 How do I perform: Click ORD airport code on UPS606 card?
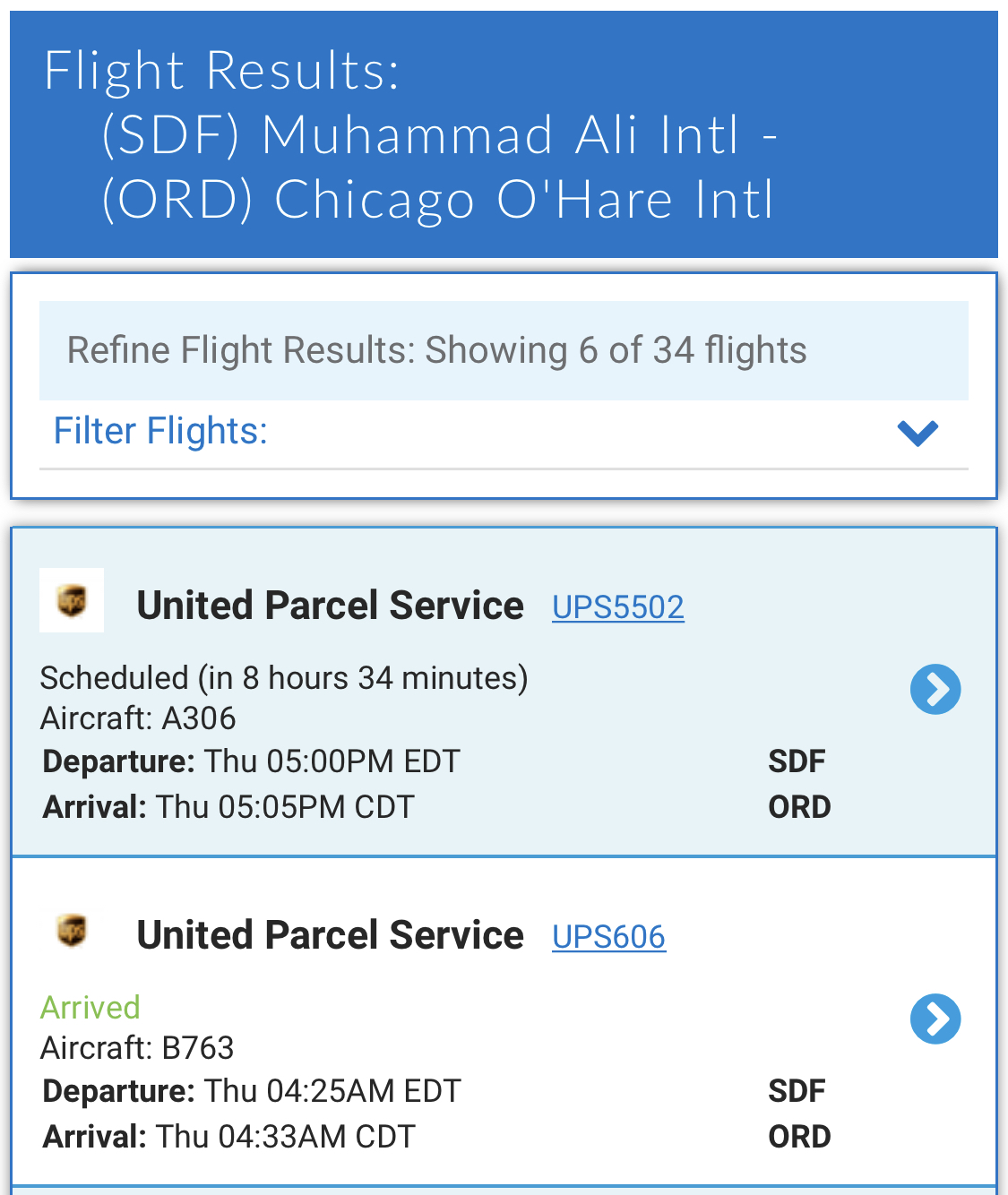(x=799, y=1137)
